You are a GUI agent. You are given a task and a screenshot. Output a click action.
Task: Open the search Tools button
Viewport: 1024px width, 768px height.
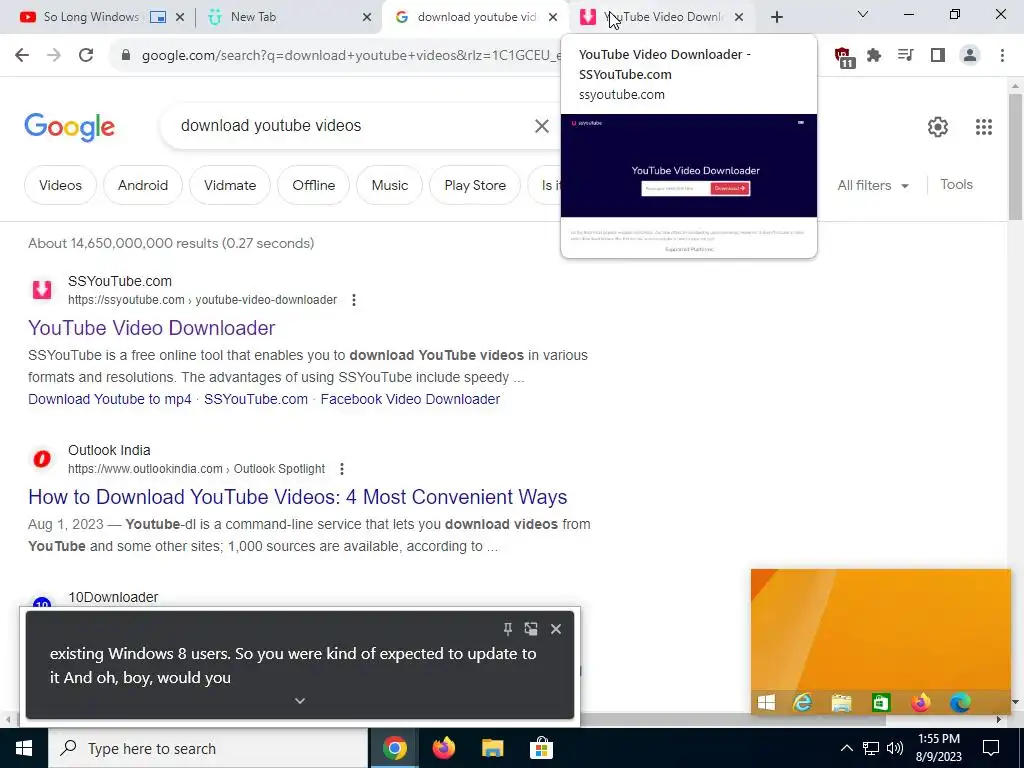click(956, 185)
